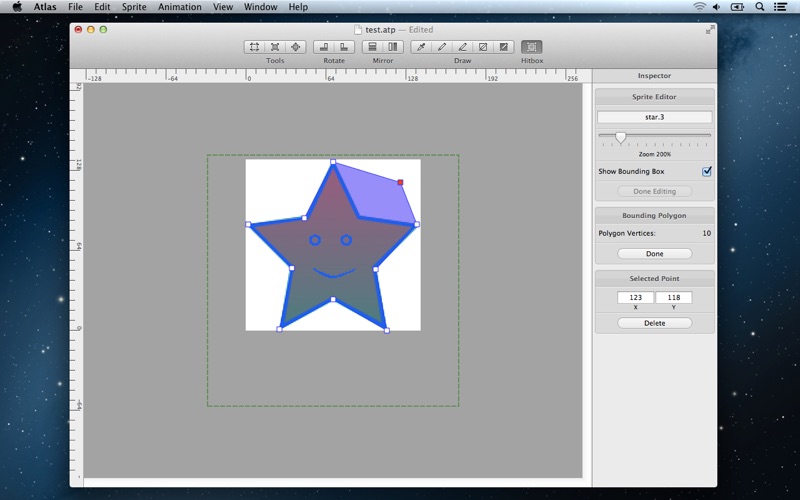The height and width of the screenshot is (500, 800).
Task: Click the sprite name field star.3
Action: 655,117
